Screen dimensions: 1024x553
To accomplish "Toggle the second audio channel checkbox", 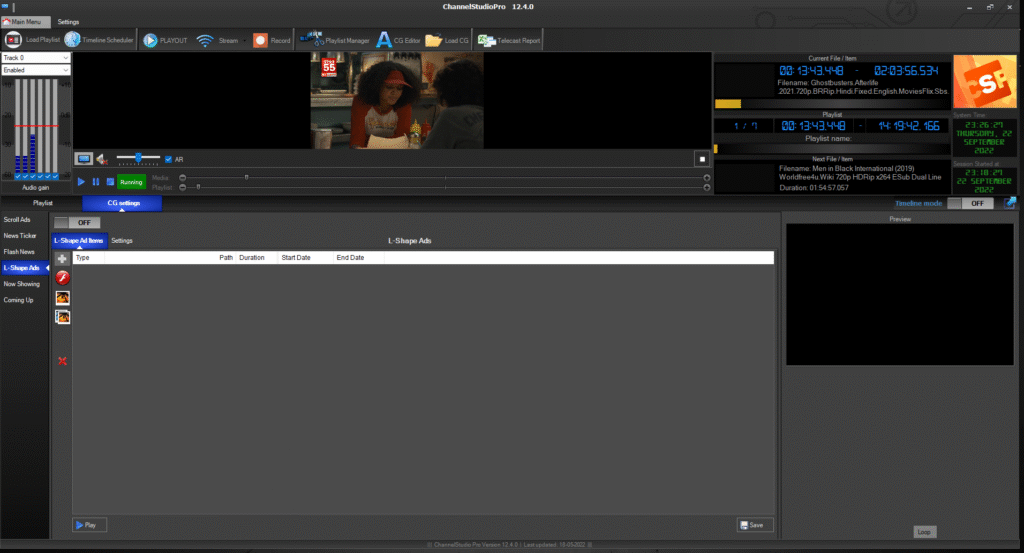I will [25, 176].
